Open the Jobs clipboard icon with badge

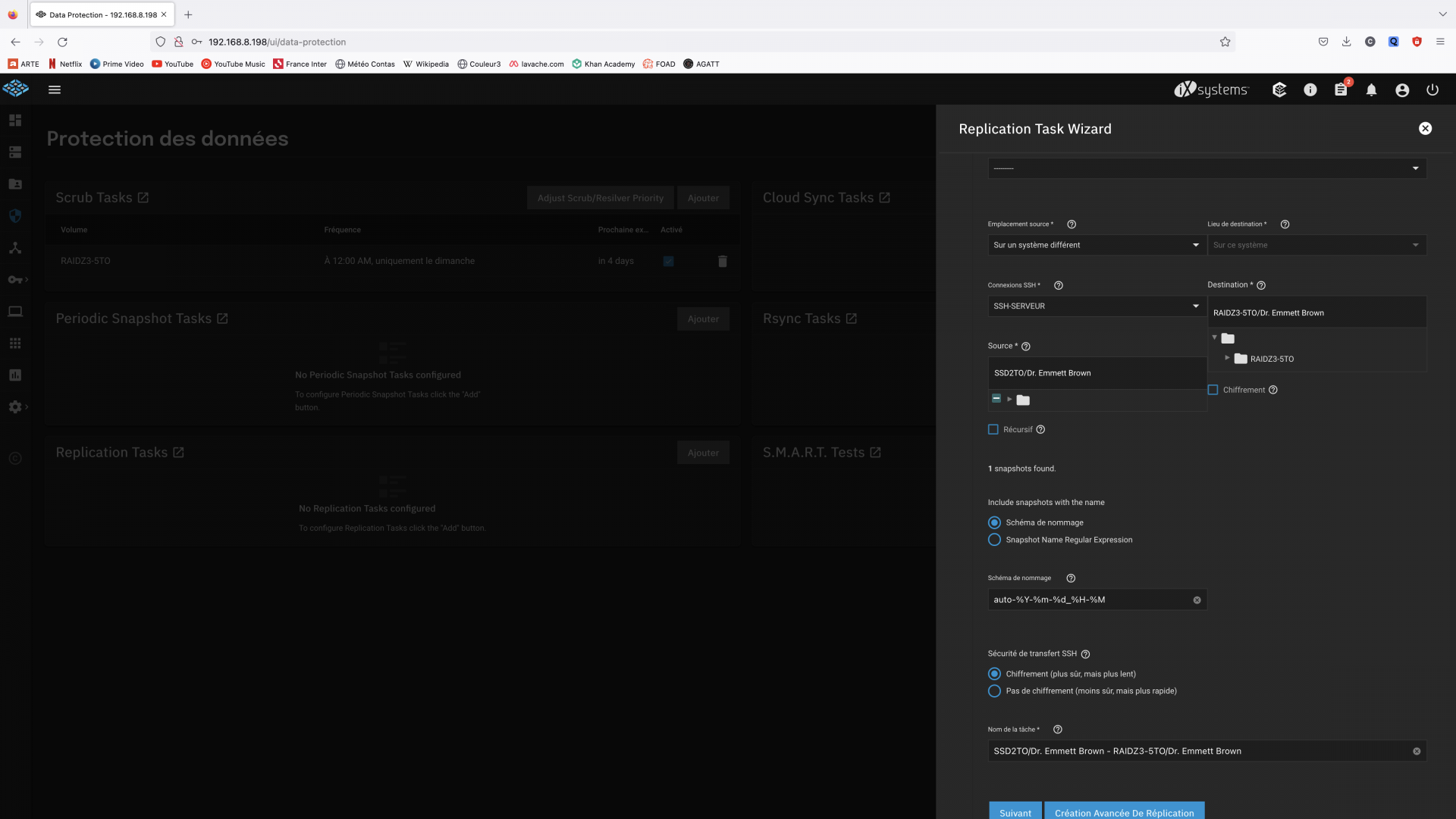click(x=1341, y=89)
